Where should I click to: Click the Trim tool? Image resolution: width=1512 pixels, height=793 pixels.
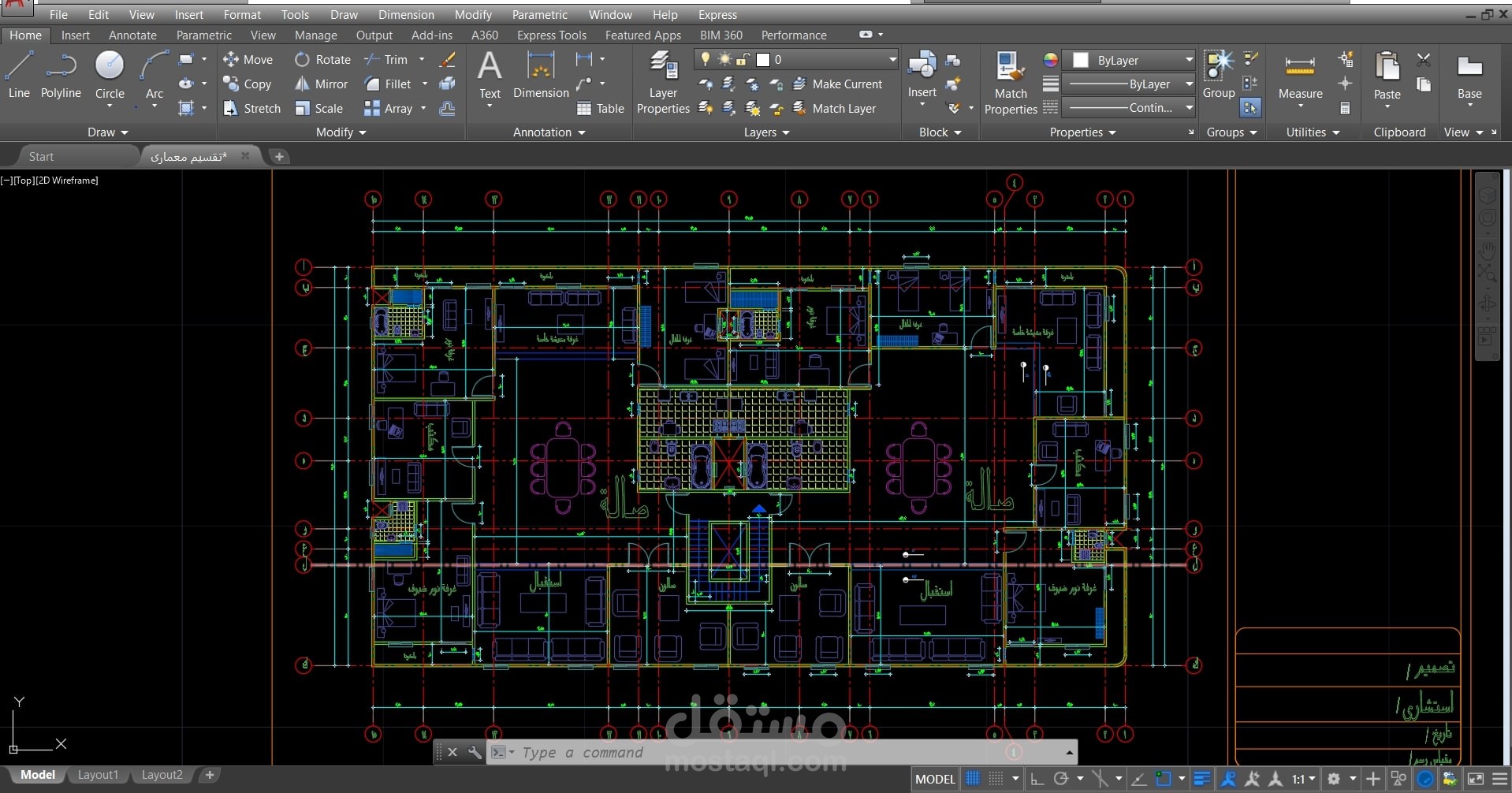[386, 59]
